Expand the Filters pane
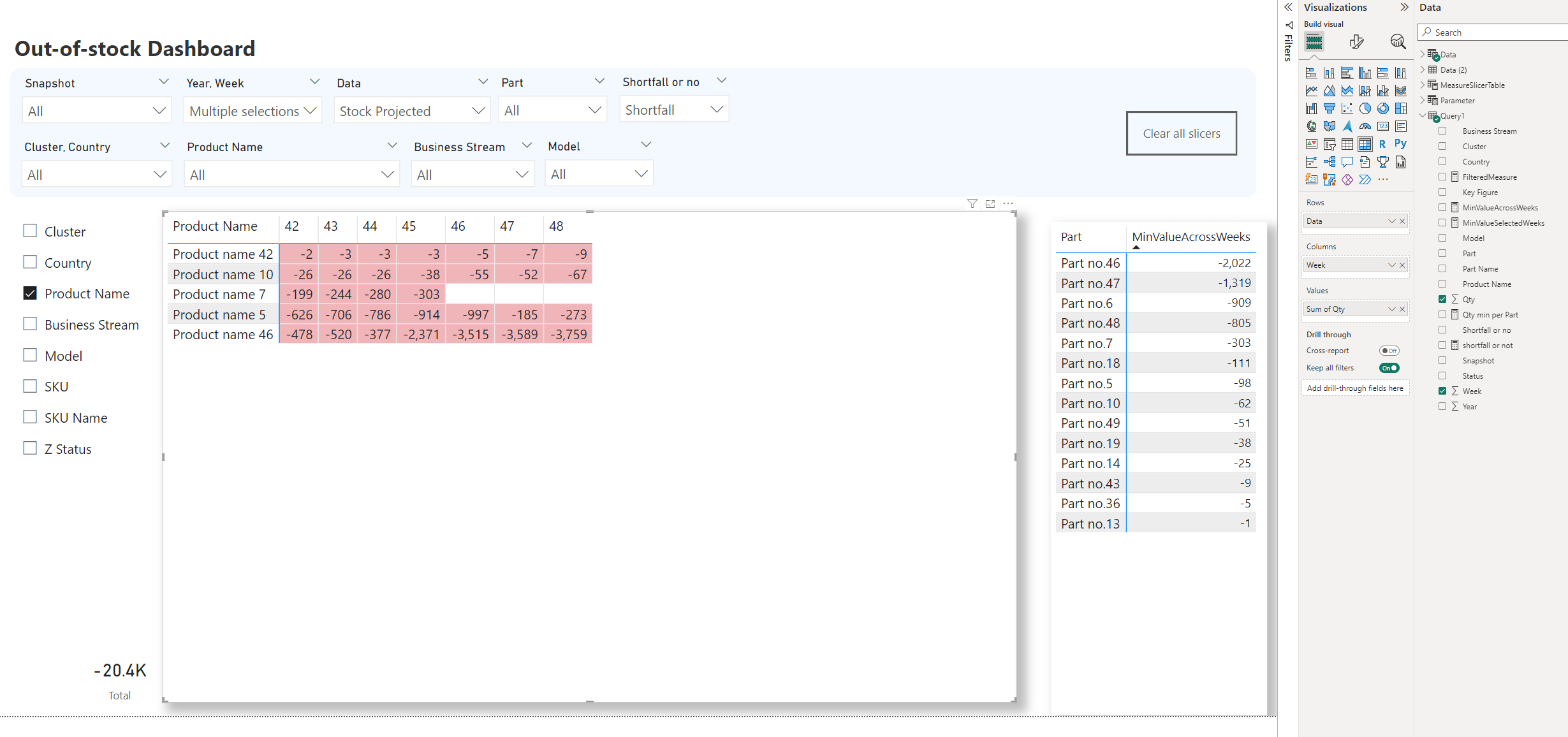 coord(1289,8)
